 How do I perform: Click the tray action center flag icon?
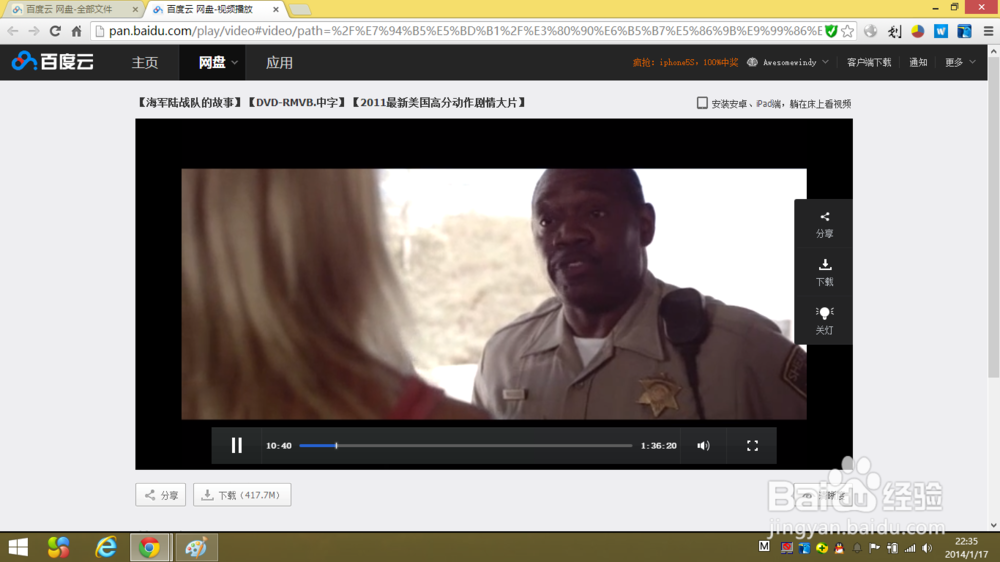[874, 548]
